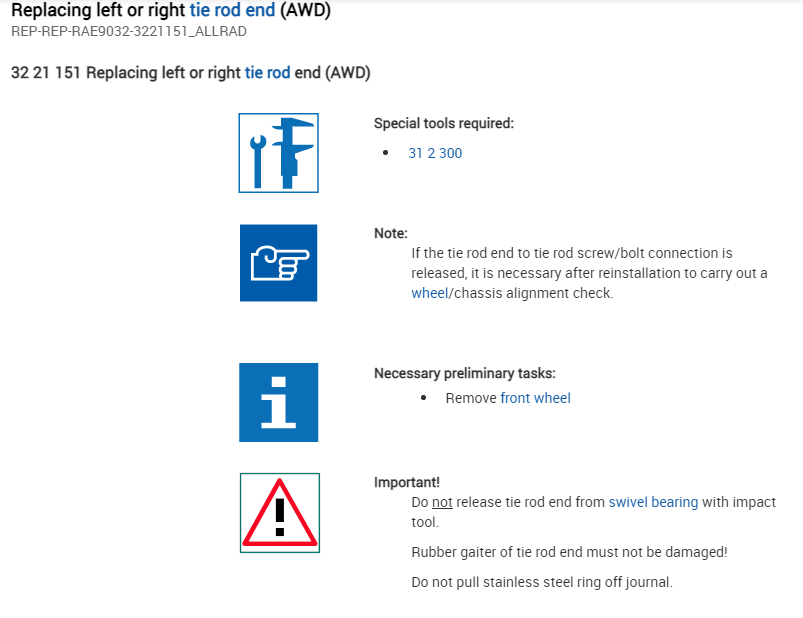803x618 pixels.
Task: Click the blue pointing hand note icon
Action: click(278, 263)
